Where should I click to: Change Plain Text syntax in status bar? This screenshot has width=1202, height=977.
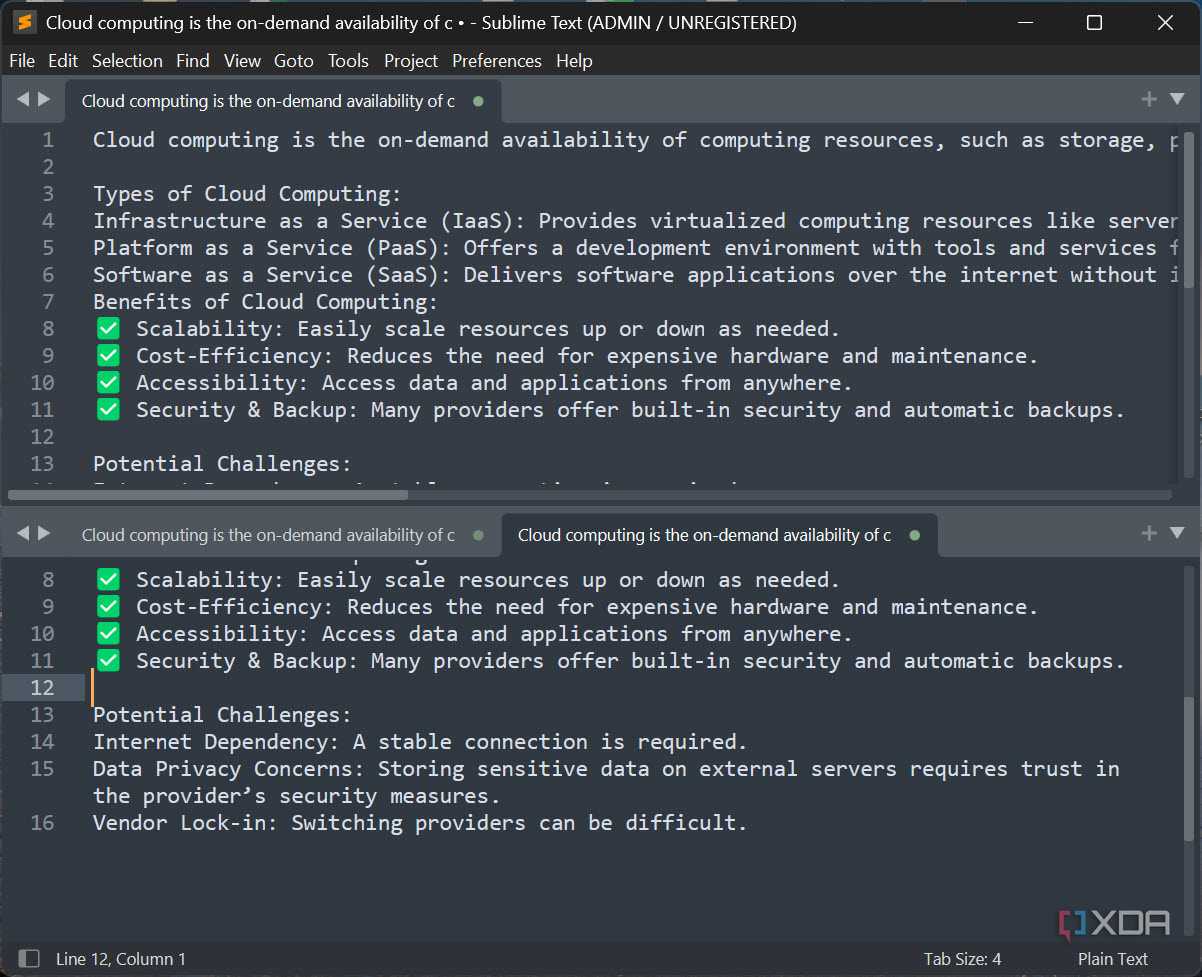pos(1112,958)
